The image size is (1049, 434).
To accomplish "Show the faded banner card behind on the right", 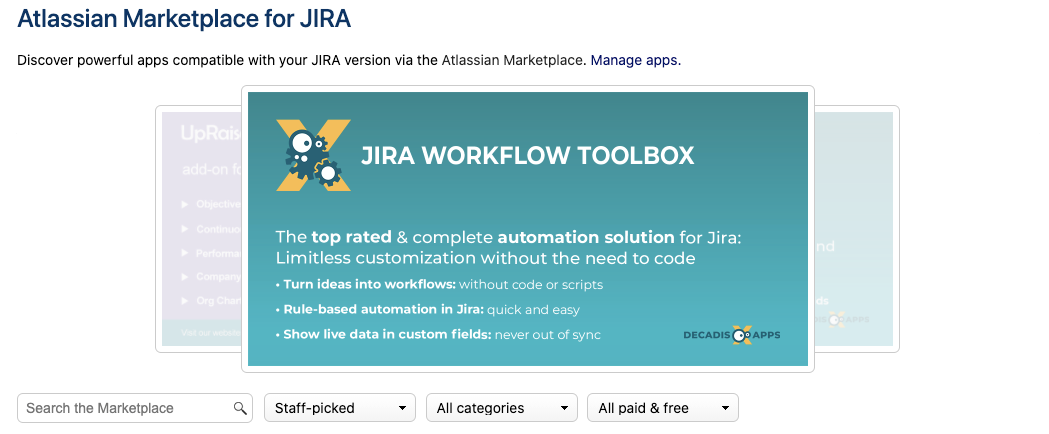I will point(856,229).
